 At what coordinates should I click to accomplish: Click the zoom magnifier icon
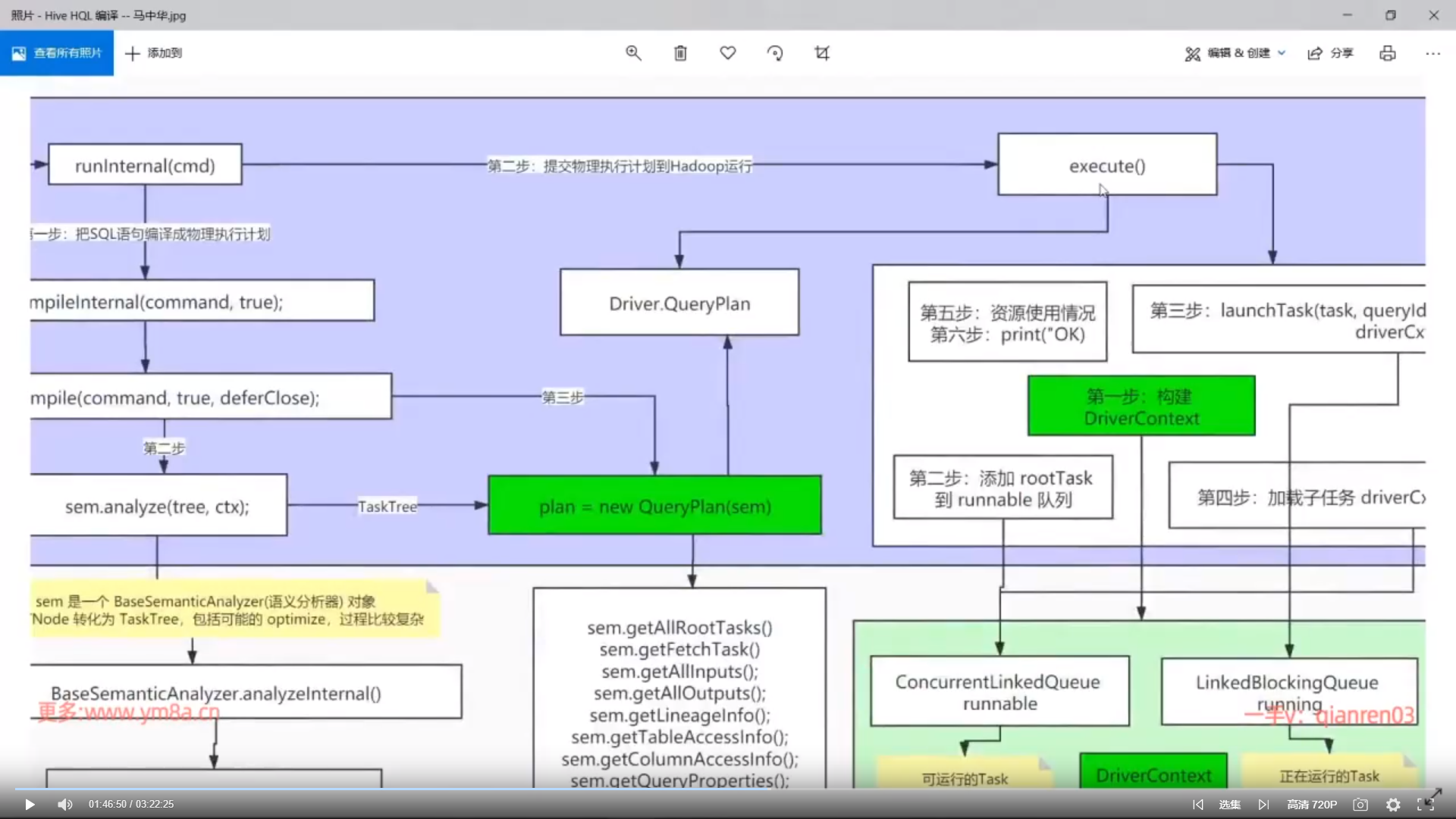point(633,53)
